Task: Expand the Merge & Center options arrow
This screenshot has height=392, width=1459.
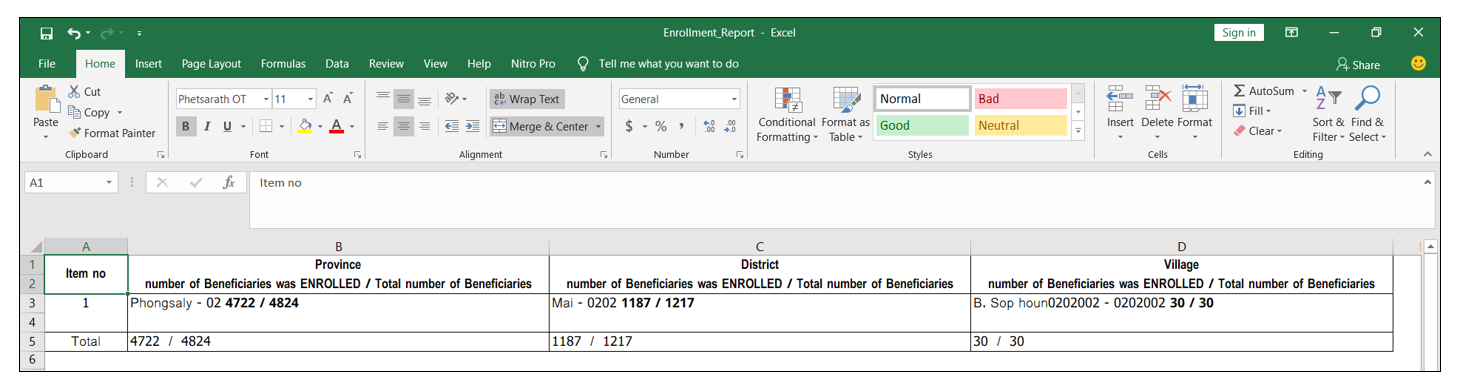Action: [598, 126]
